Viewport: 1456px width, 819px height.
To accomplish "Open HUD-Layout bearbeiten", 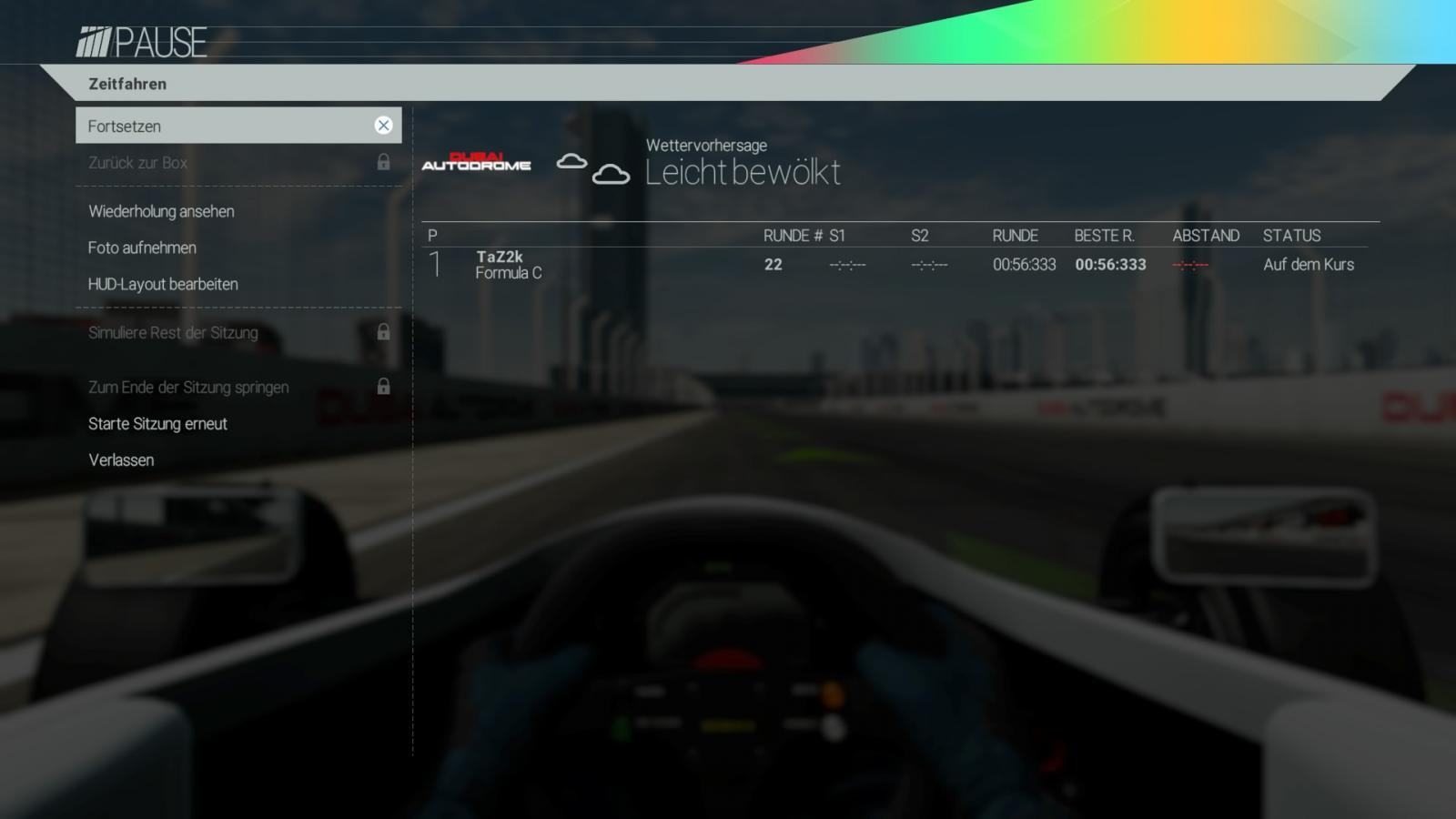I will click(238, 284).
